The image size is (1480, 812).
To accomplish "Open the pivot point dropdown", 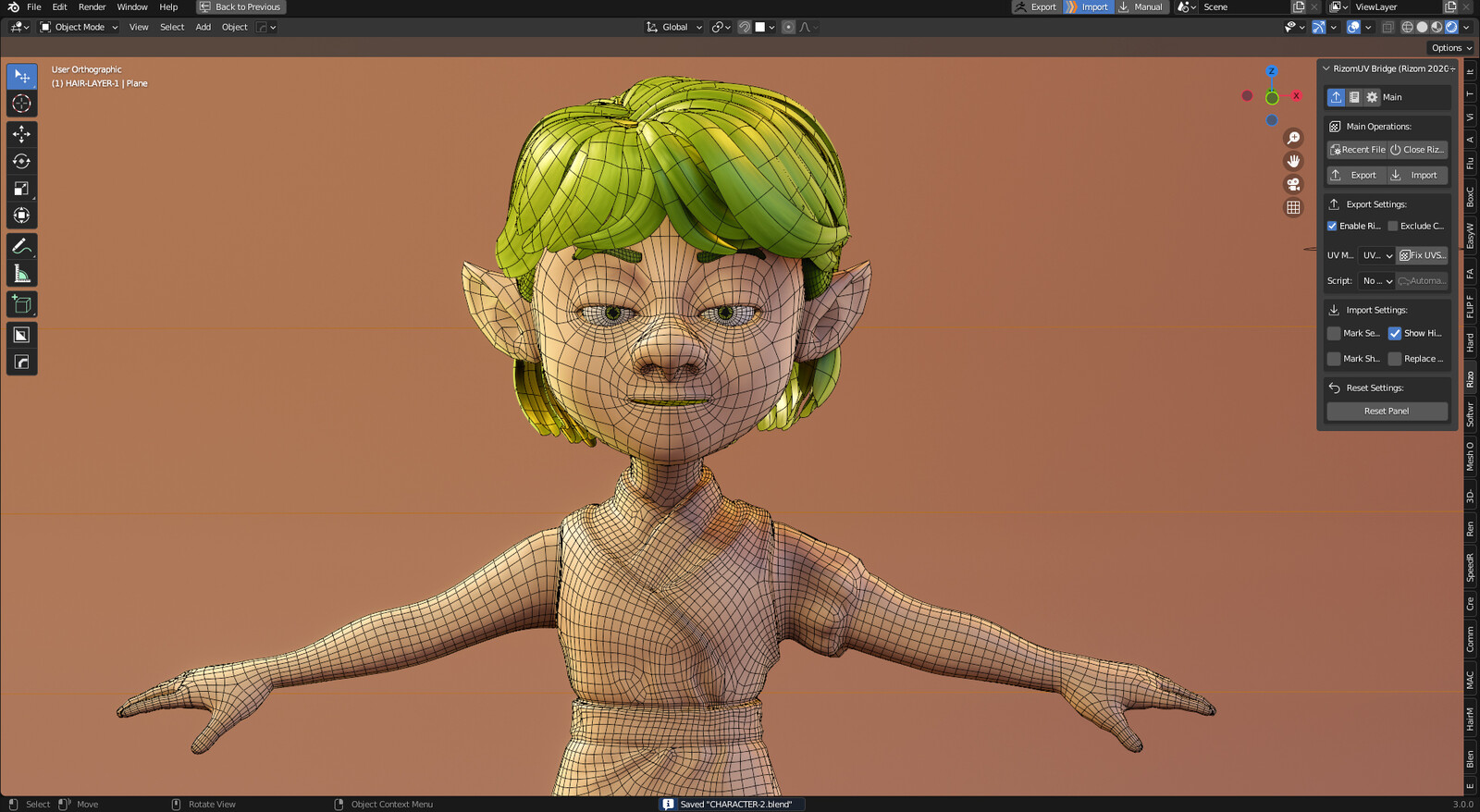I will [x=721, y=27].
